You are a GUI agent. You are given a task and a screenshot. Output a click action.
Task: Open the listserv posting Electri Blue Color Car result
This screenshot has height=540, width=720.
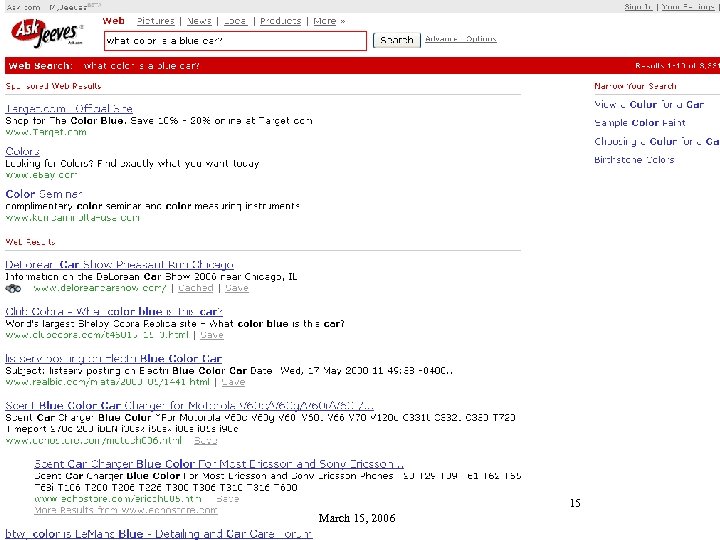coord(113,359)
